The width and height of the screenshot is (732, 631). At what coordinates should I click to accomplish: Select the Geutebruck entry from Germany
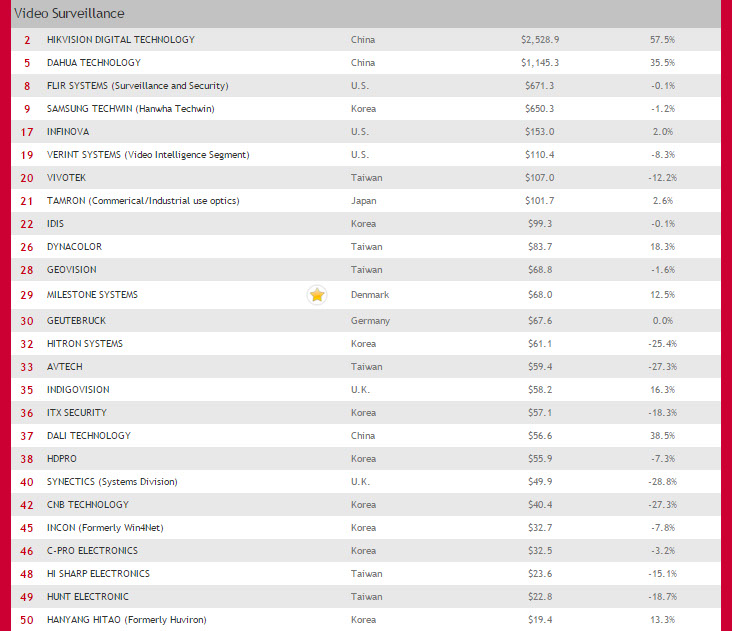pyautogui.click(x=76, y=321)
